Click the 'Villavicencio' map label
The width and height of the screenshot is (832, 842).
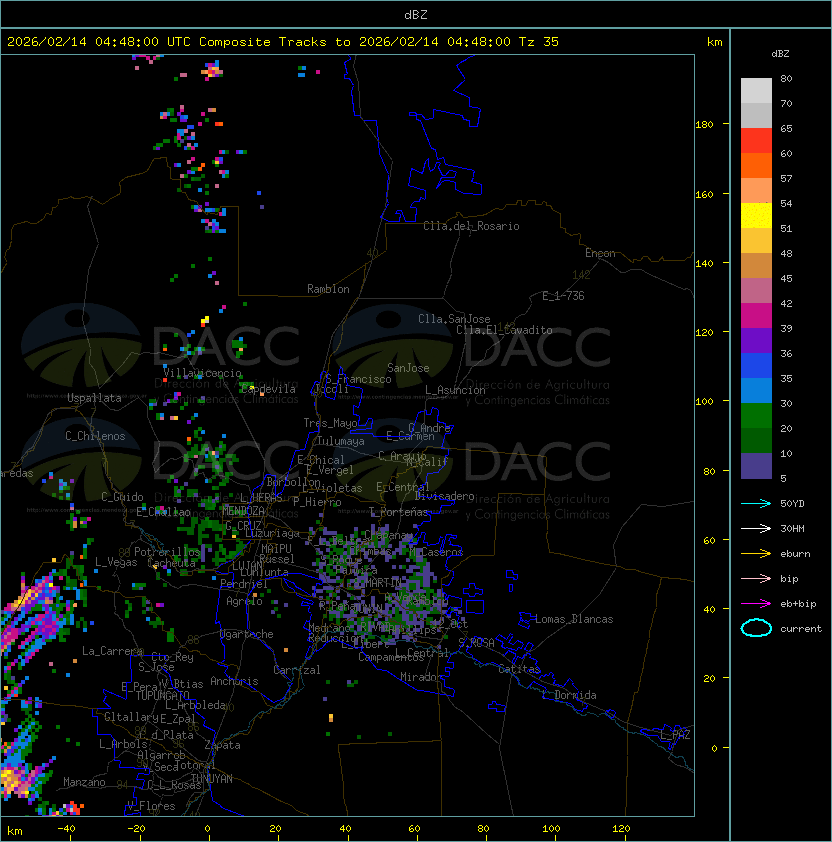(202, 373)
